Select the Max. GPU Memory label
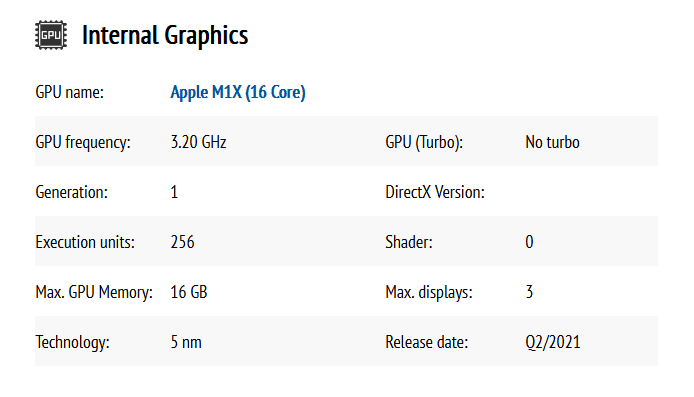 [x=94, y=292]
